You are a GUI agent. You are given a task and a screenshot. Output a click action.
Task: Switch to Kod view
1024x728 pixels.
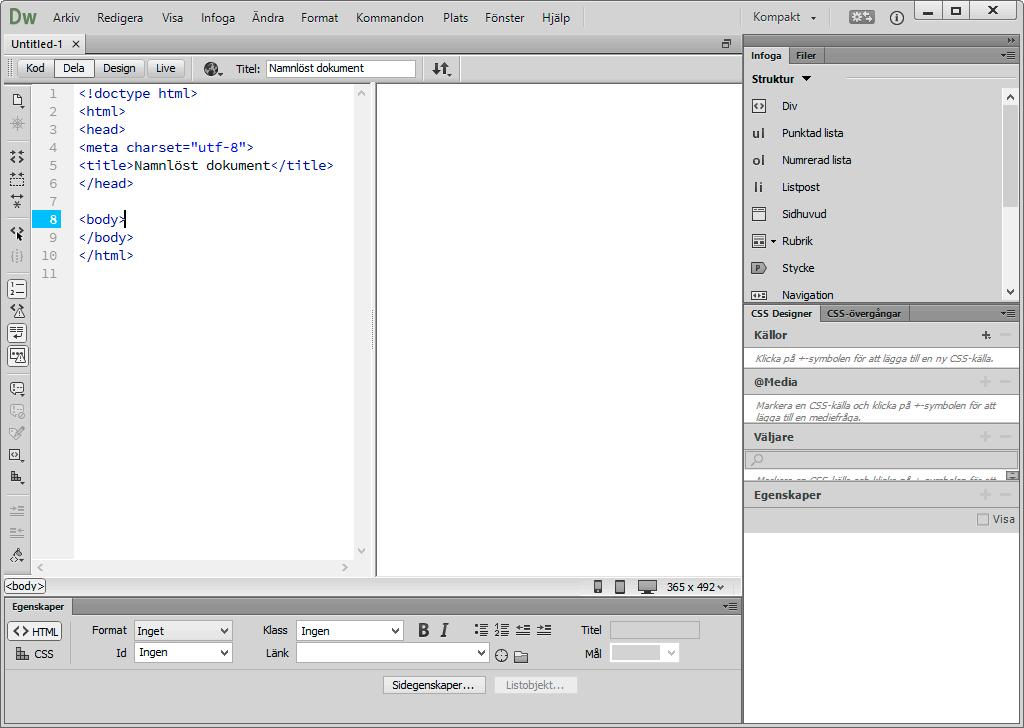click(35, 69)
